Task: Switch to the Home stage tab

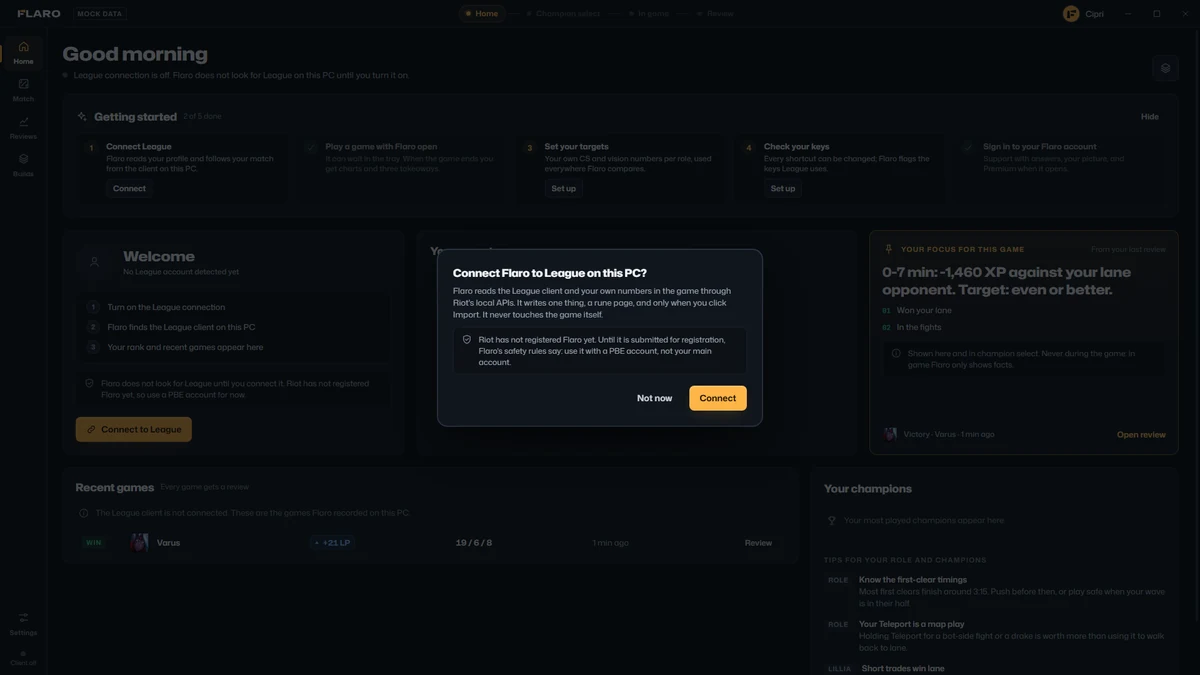Action: 481,14
